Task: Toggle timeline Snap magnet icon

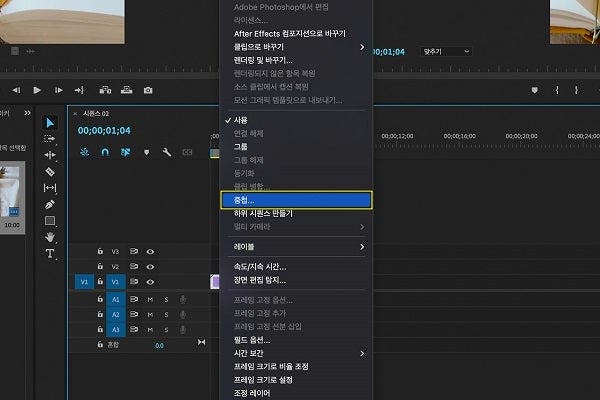Action: pyautogui.click(x=105, y=152)
